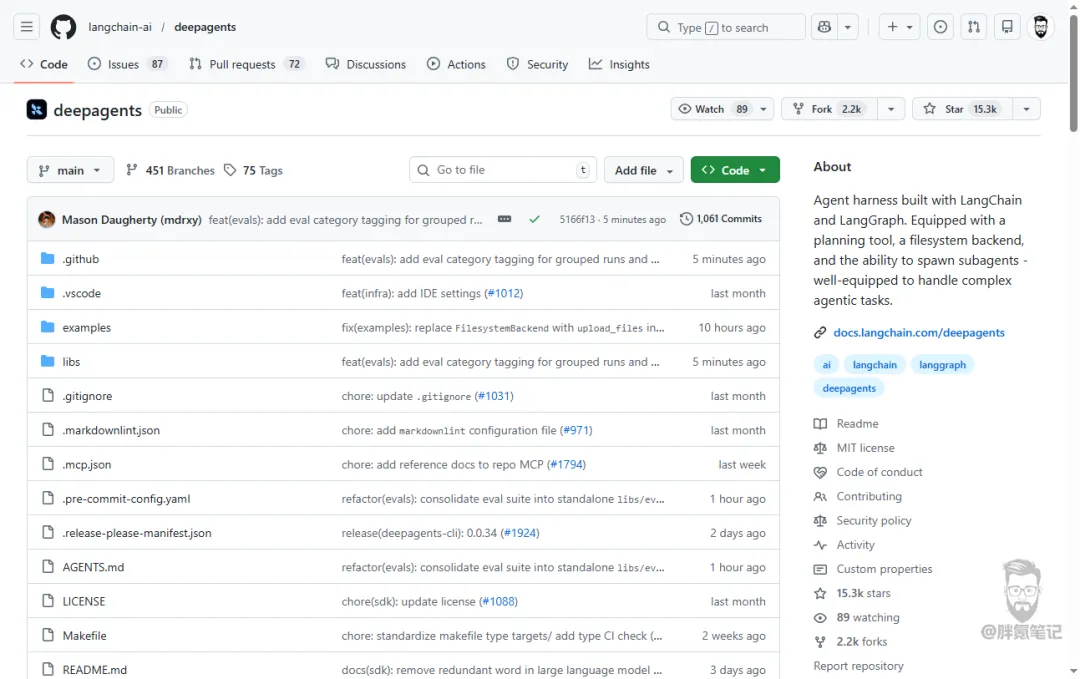1080x679 pixels.
Task: Open the .release-please-manifest.json file
Action: tap(136, 533)
